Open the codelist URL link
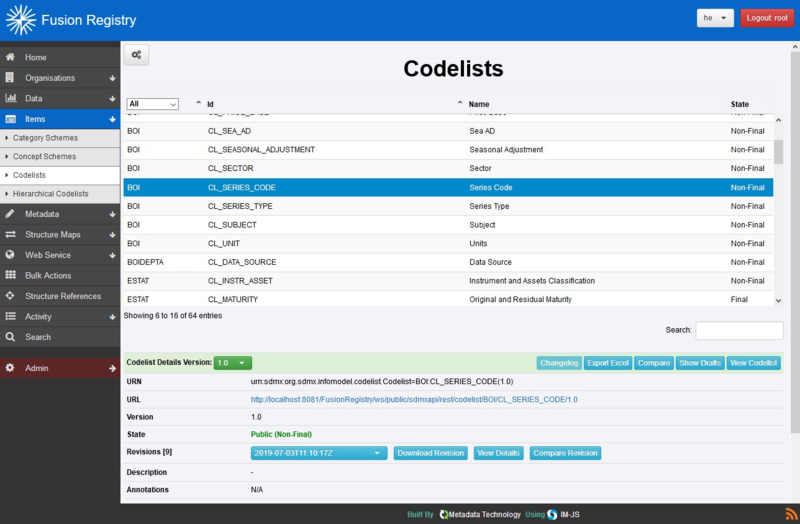Screen dimensions: 800x524 [414, 399]
